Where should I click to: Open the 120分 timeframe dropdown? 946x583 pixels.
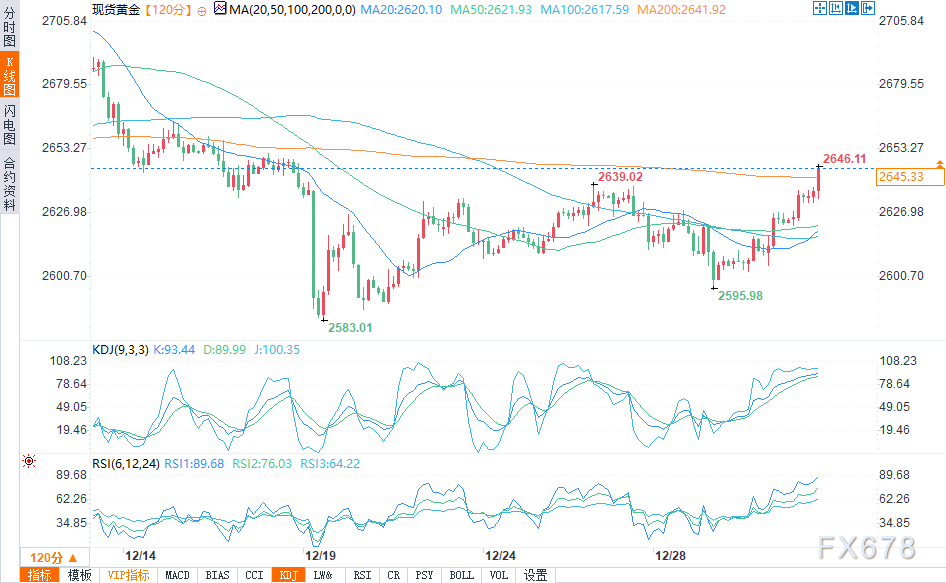point(54,558)
